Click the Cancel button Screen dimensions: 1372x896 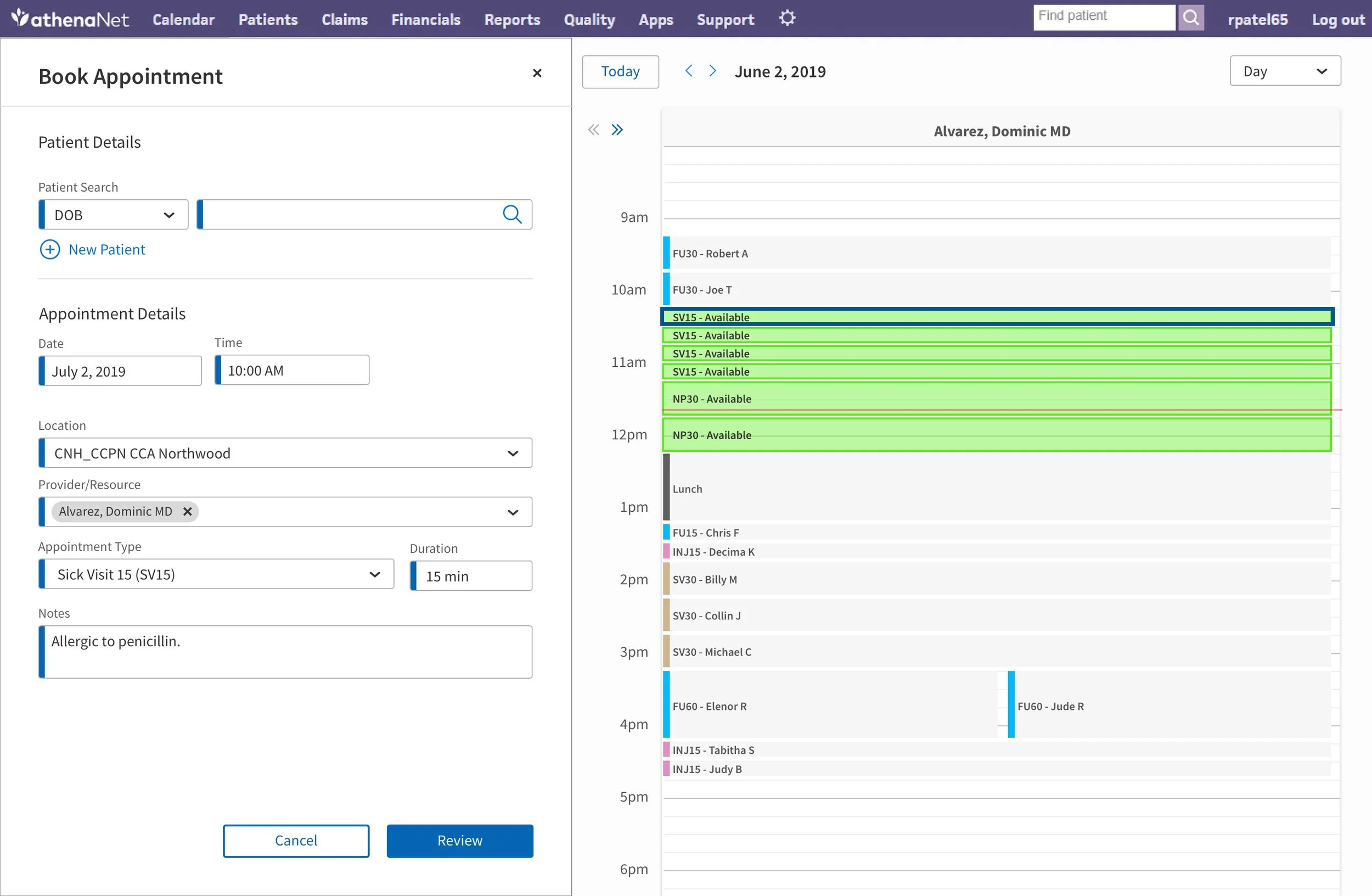click(296, 841)
